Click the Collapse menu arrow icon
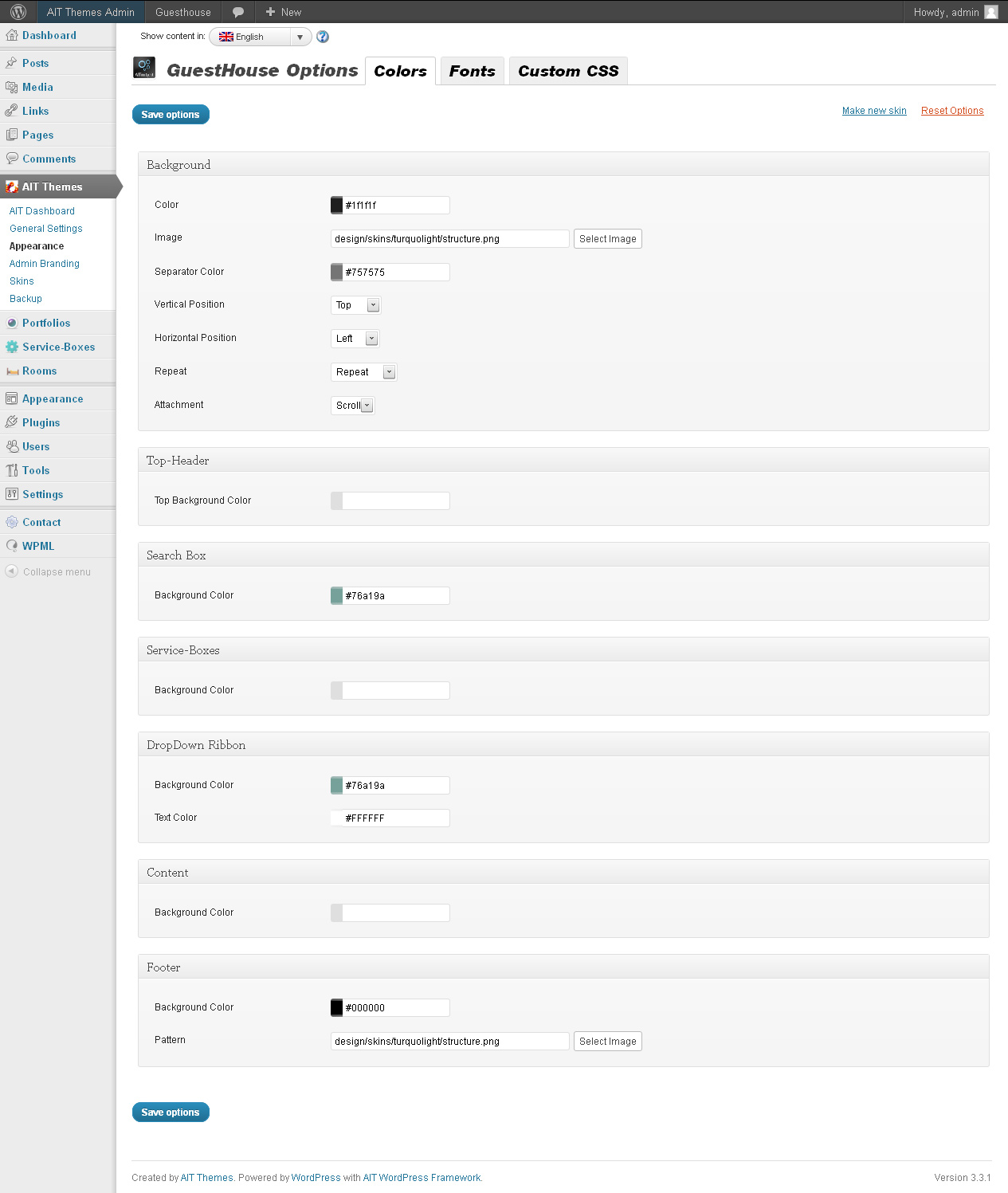The height and width of the screenshot is (1193, 1008). [x=12, y=571]
